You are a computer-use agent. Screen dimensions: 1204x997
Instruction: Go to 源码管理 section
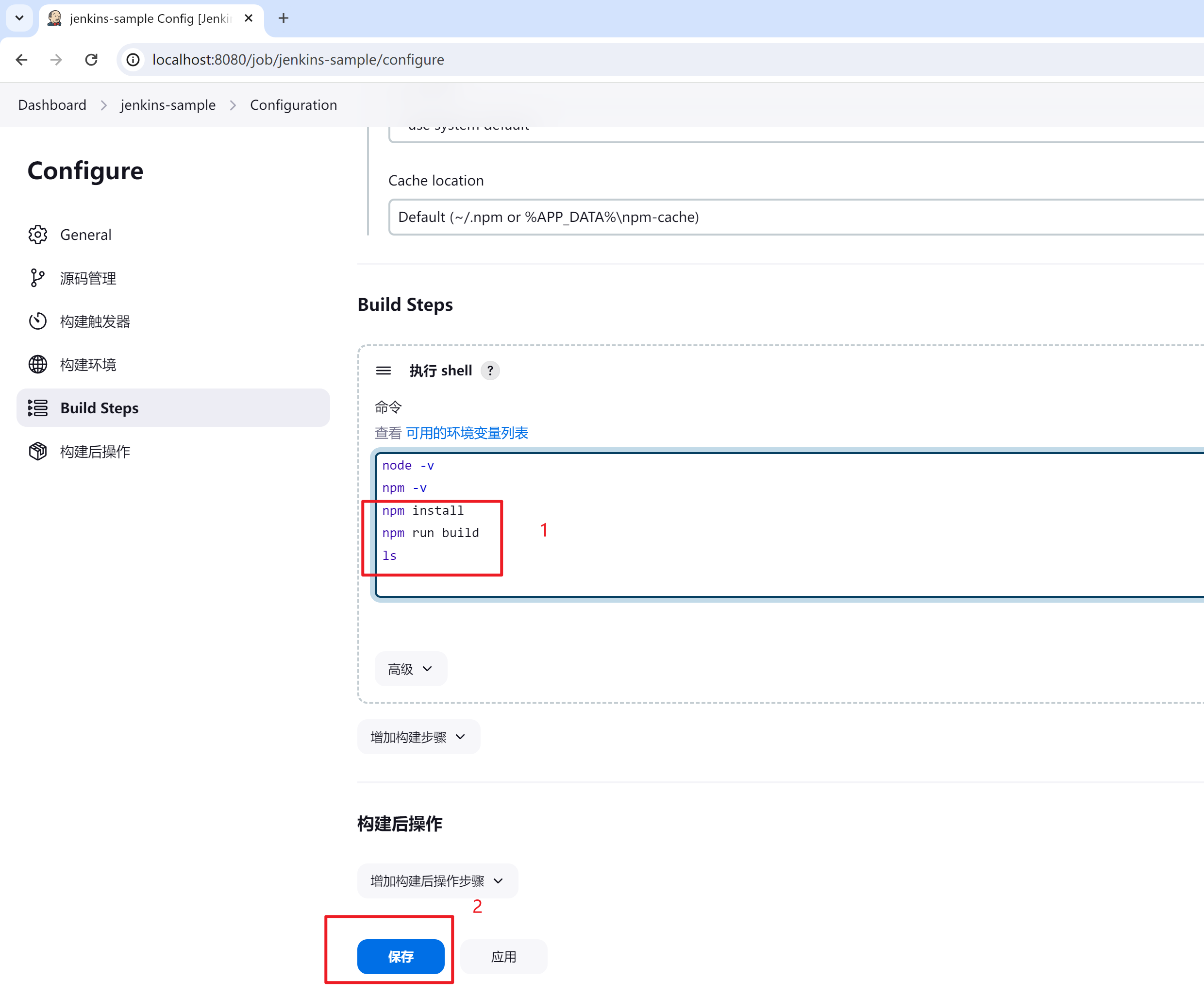tap(173, 278)
